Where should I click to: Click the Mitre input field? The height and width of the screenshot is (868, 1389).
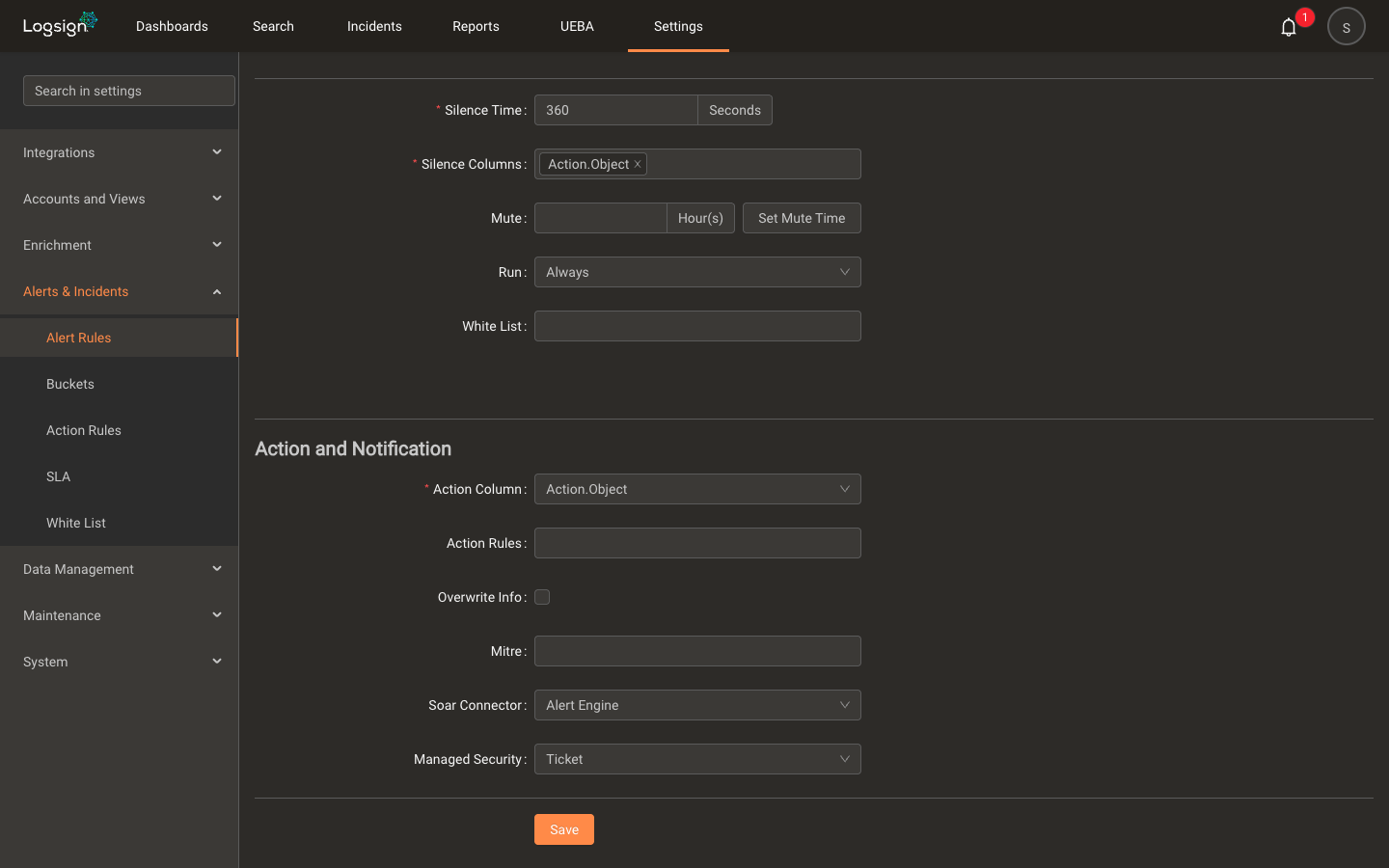(697, 651)
